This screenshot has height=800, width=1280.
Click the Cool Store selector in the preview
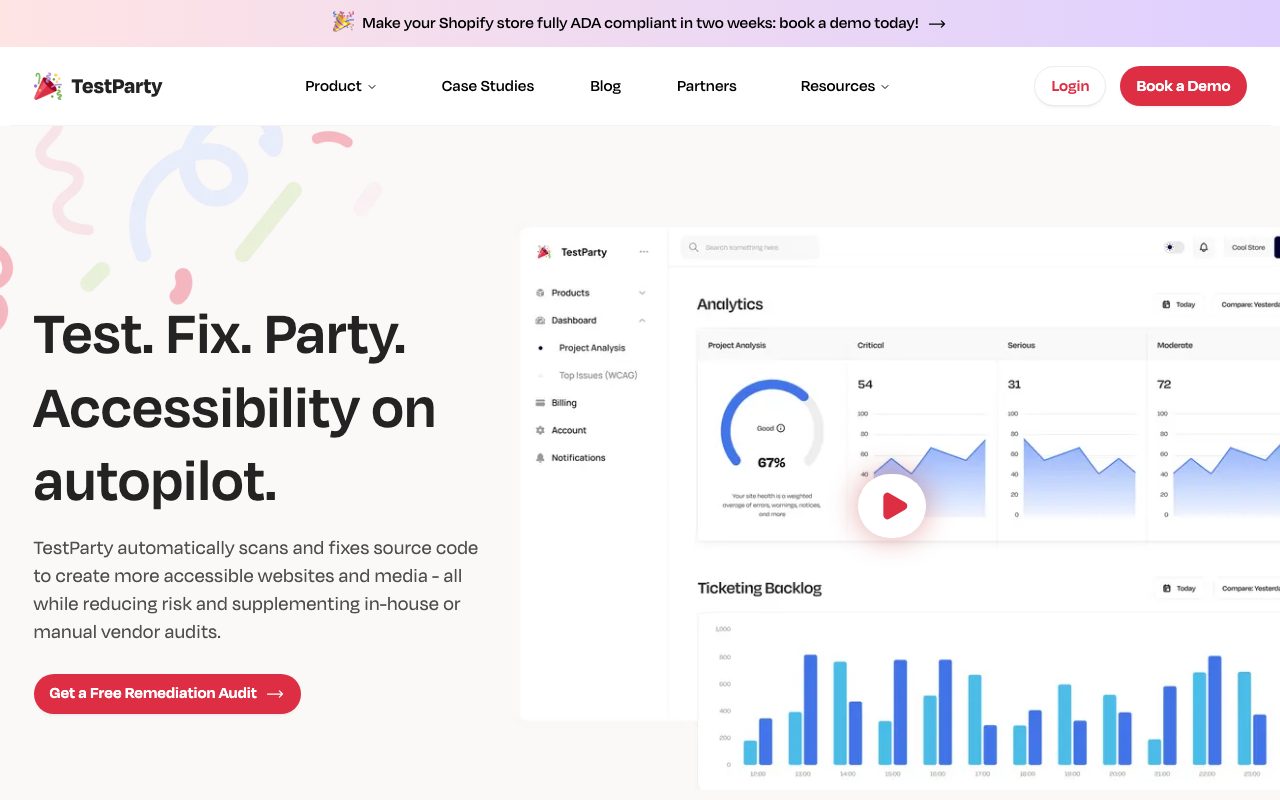1248,247
